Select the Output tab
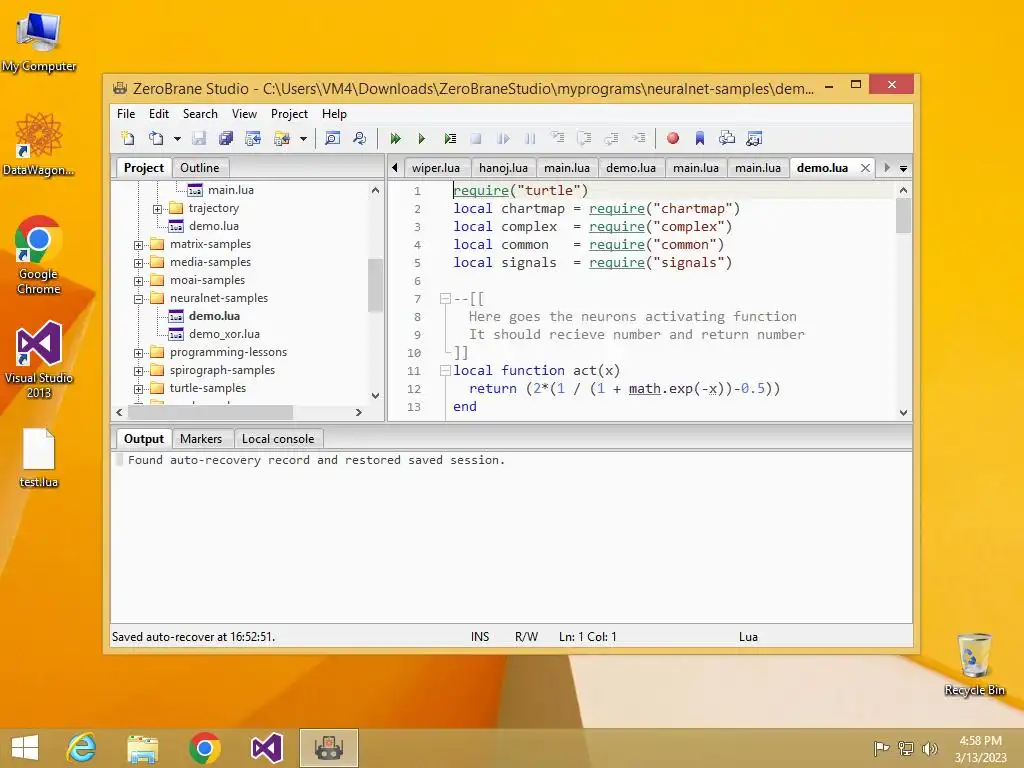 tap(144, 439)
